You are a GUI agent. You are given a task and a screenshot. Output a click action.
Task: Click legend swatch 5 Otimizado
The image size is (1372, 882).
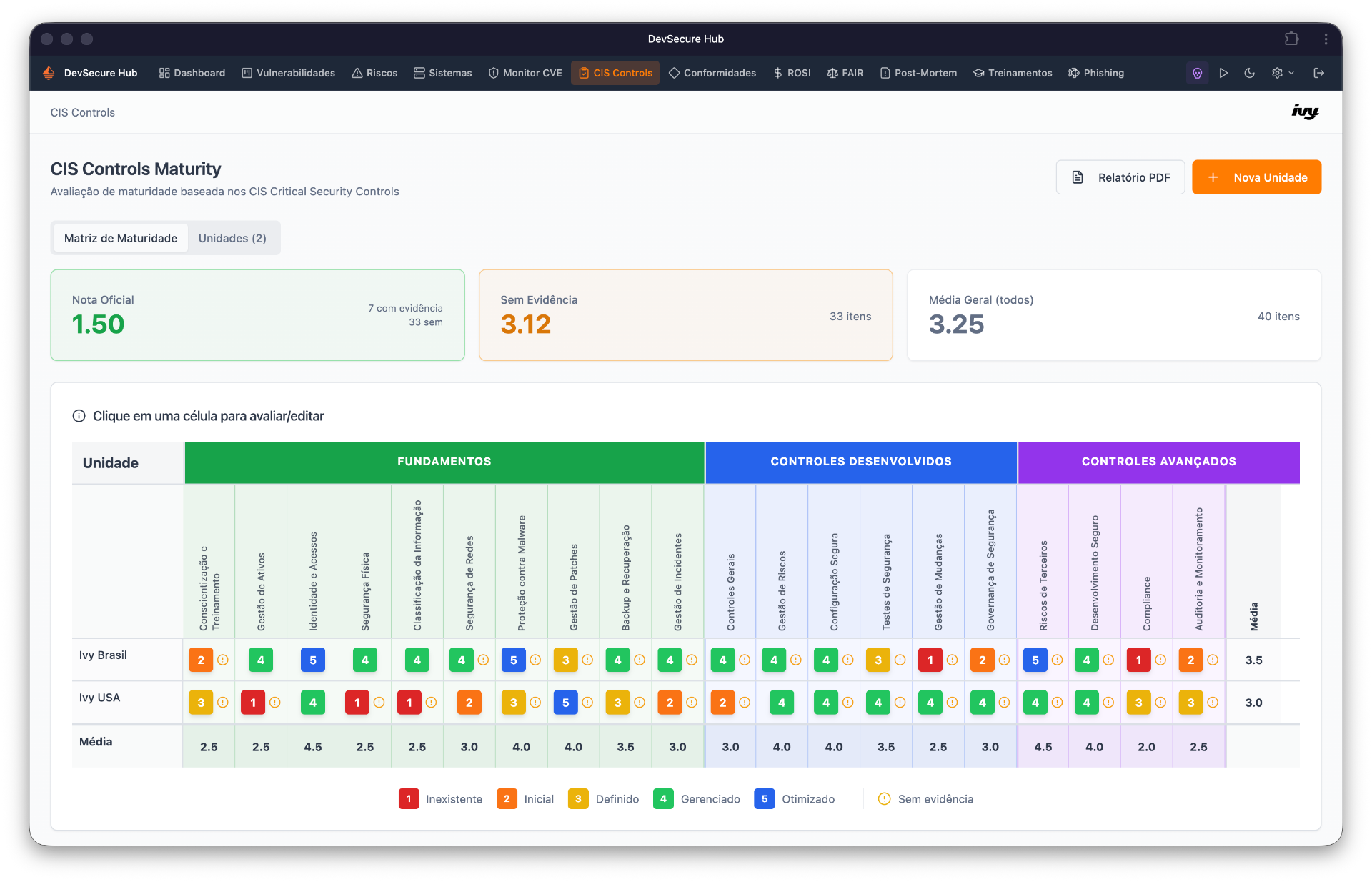coord(764,799)
